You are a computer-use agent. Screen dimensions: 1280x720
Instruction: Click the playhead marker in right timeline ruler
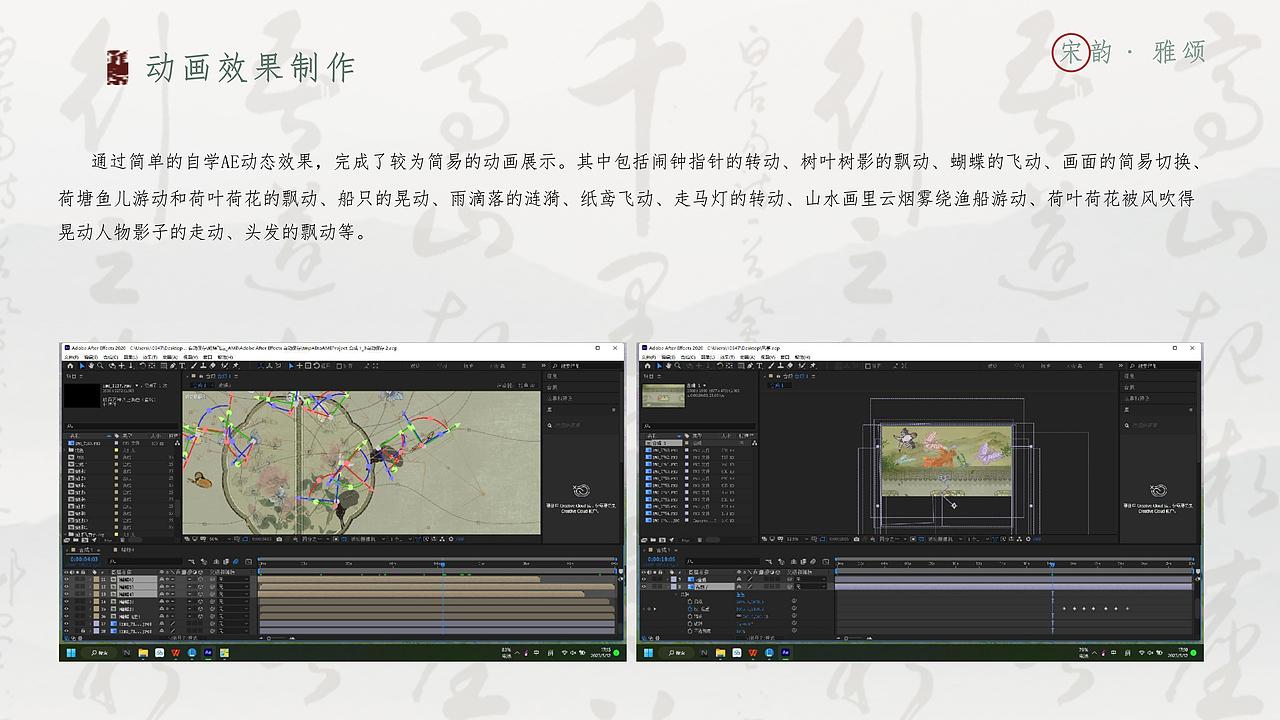click(1051, 564)
